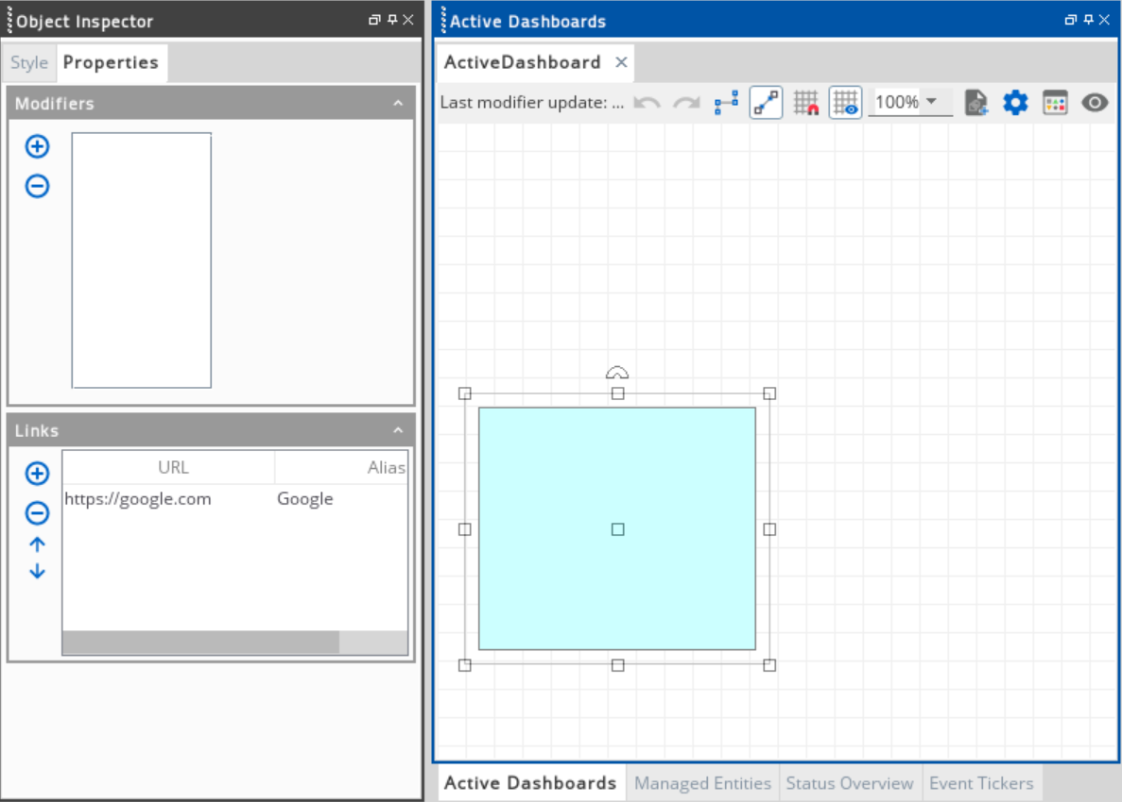
Task: Move link up with arrow icon
Action: coord(37,545)
